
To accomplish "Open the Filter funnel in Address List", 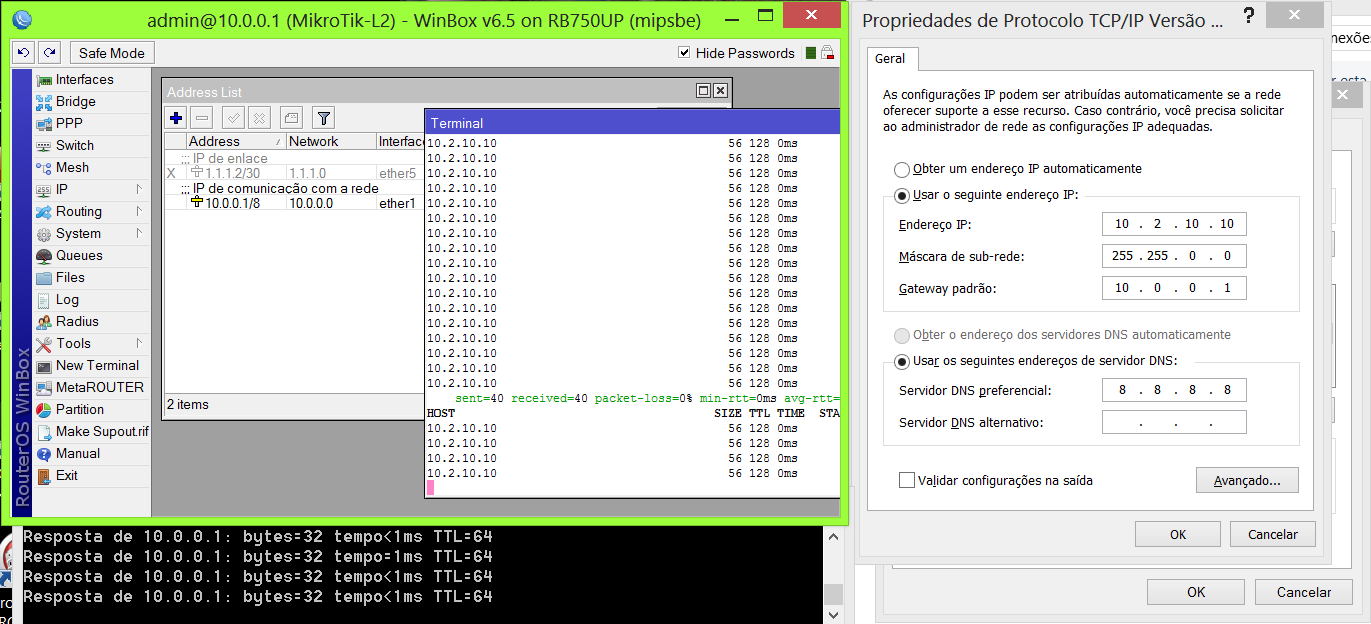I will 323,118.
